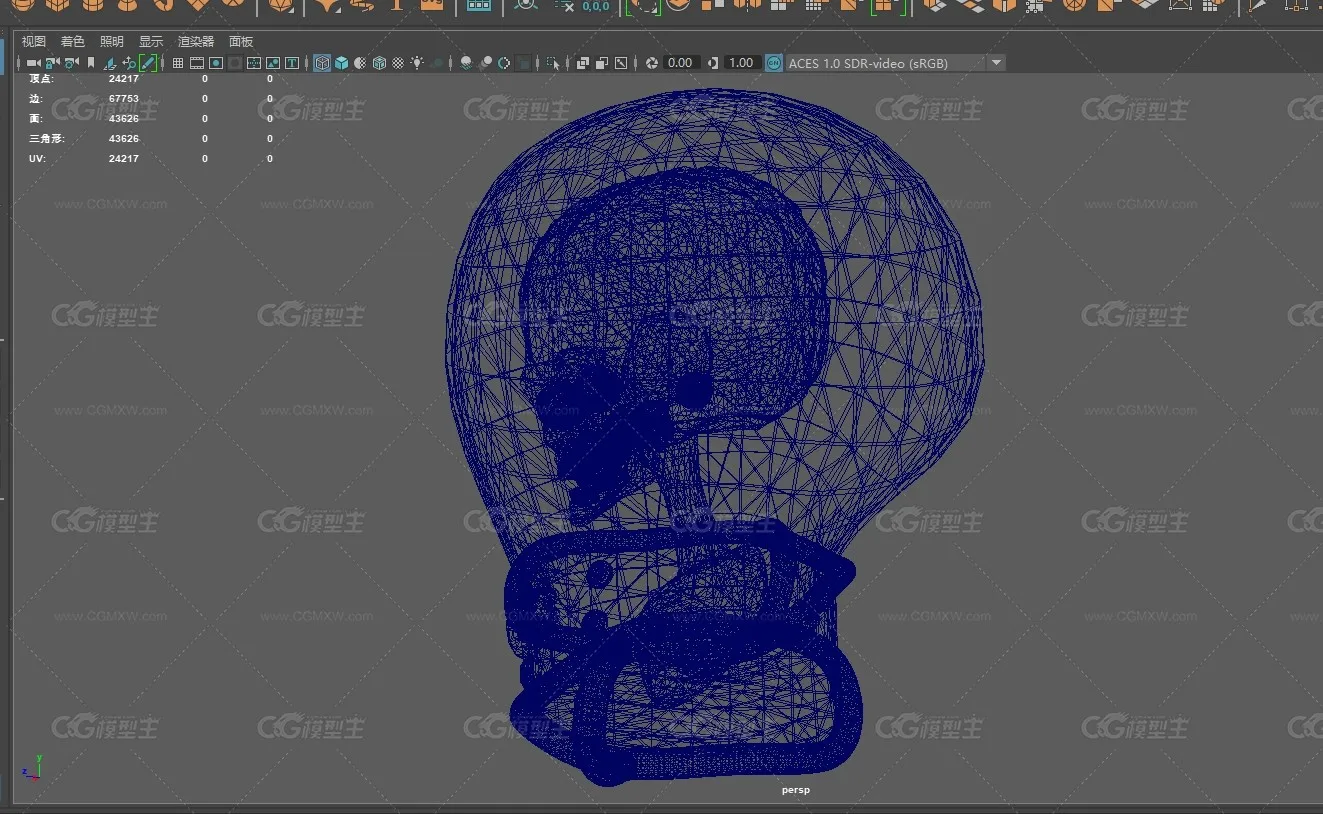The width and height of the screenshot is (1323, 814).
Task: Click the 顶点 count 24217
Action: click(x=124, y=78)
